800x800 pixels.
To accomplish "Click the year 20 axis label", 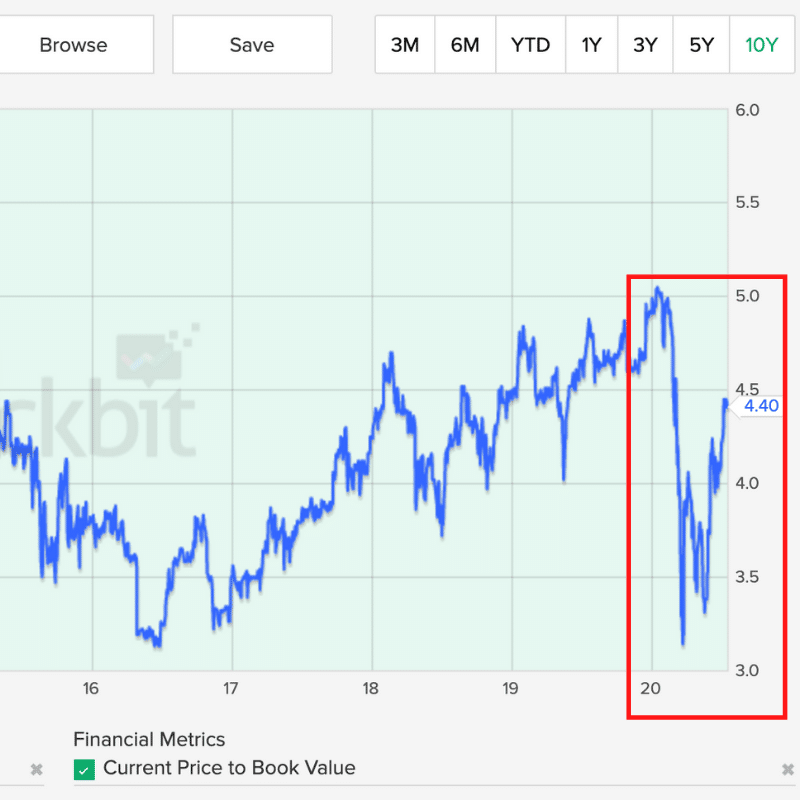I will click(x=651, y=689).
